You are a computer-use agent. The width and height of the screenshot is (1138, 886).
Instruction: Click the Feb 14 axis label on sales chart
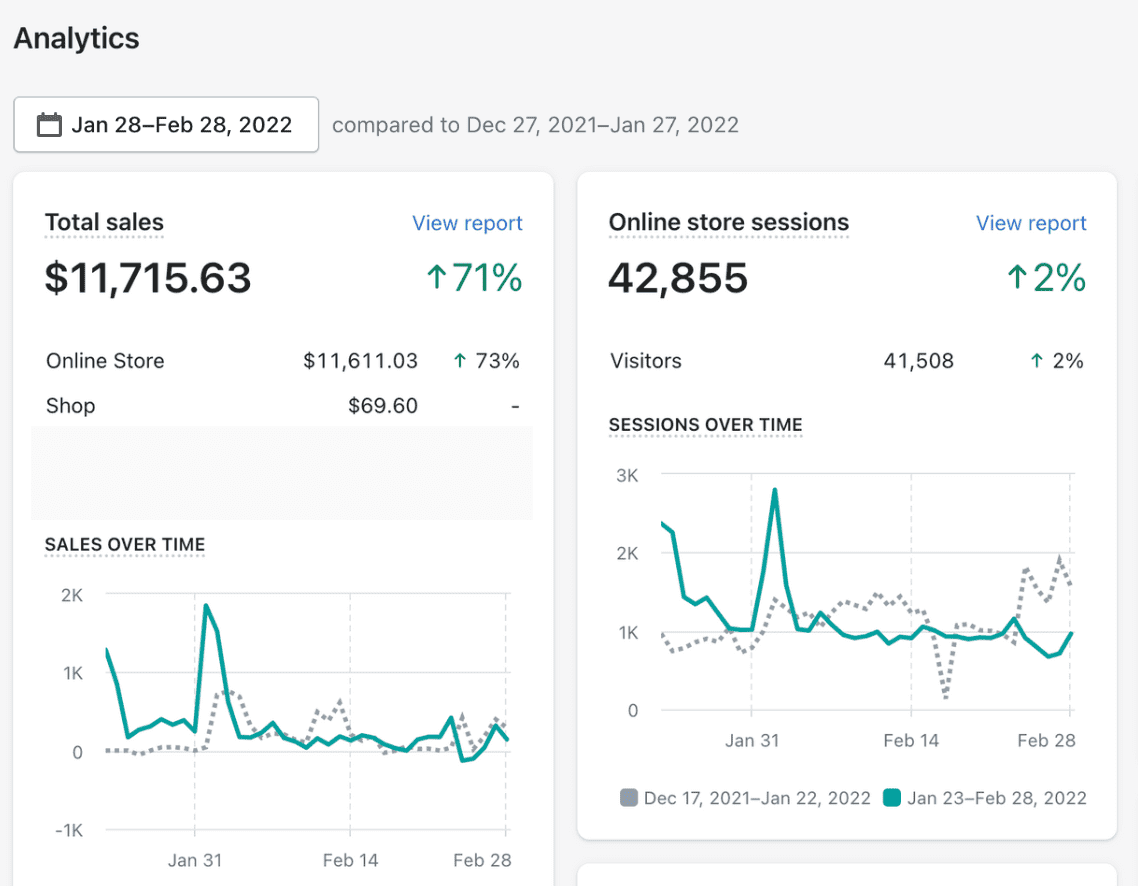click(x=351, y=861)
